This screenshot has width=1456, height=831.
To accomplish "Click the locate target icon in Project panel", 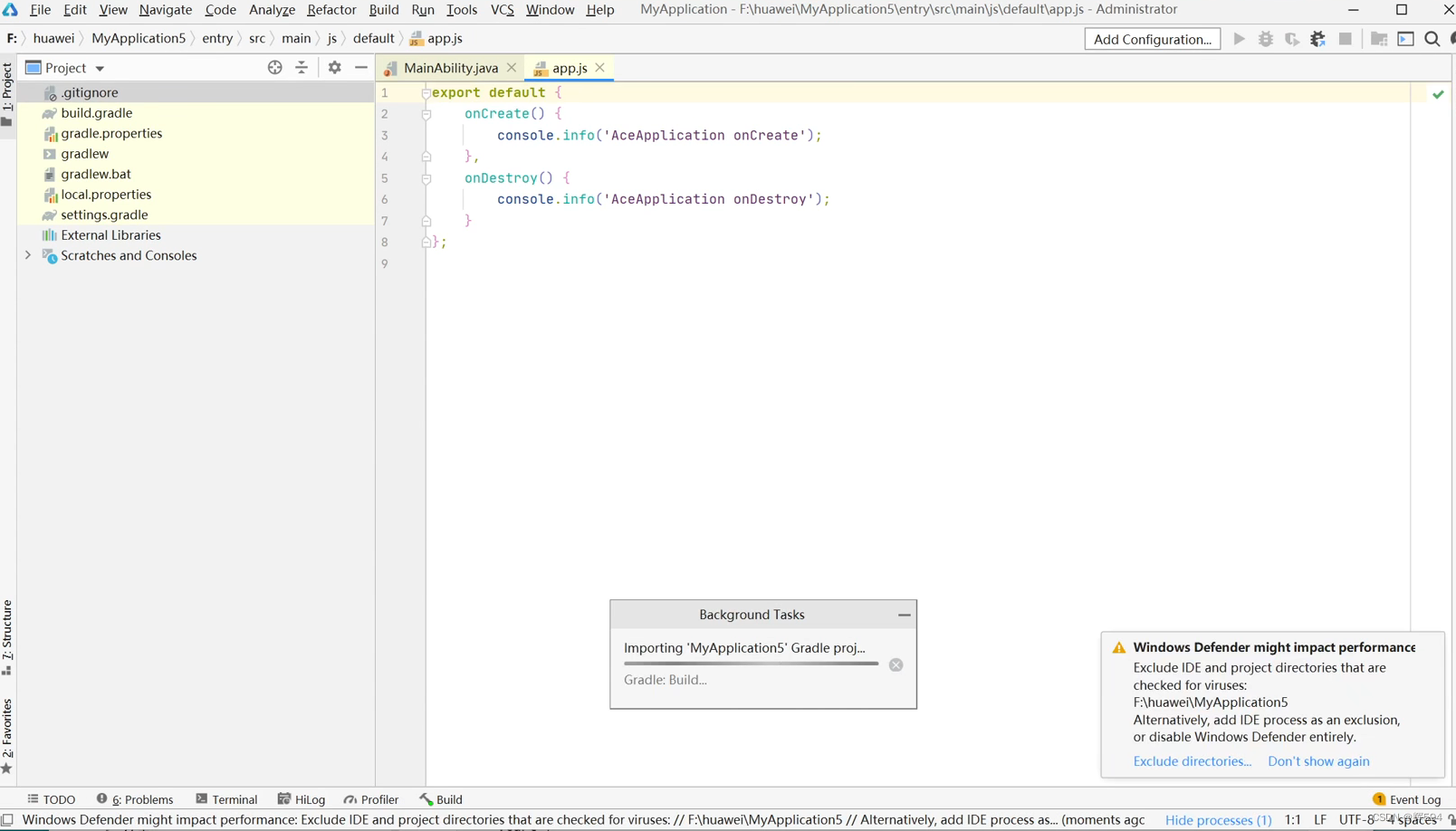I will (275, 68).
